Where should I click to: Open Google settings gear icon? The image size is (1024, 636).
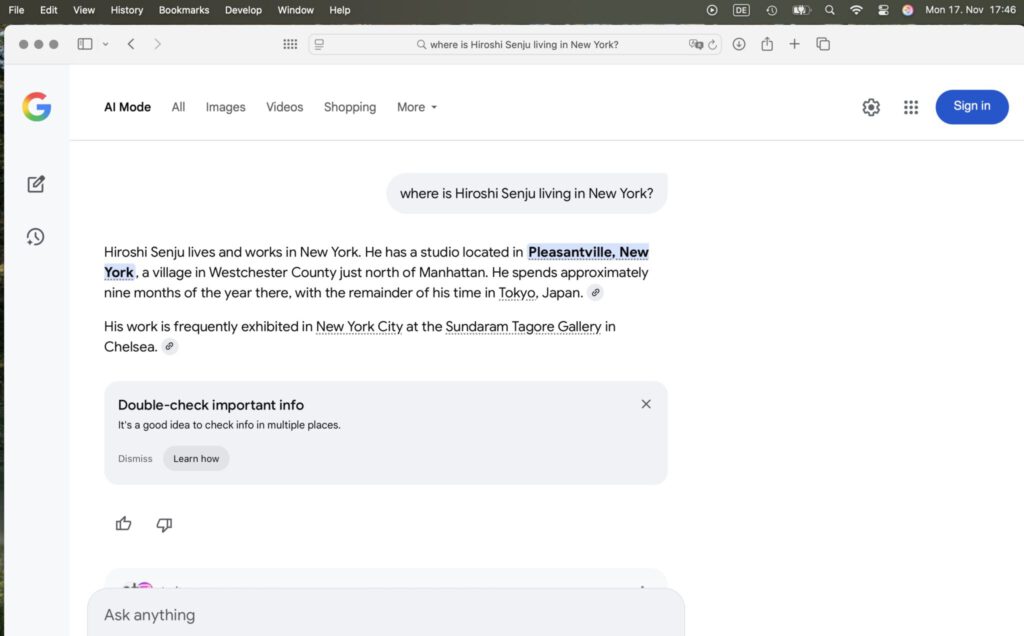(x=871, y=107)
